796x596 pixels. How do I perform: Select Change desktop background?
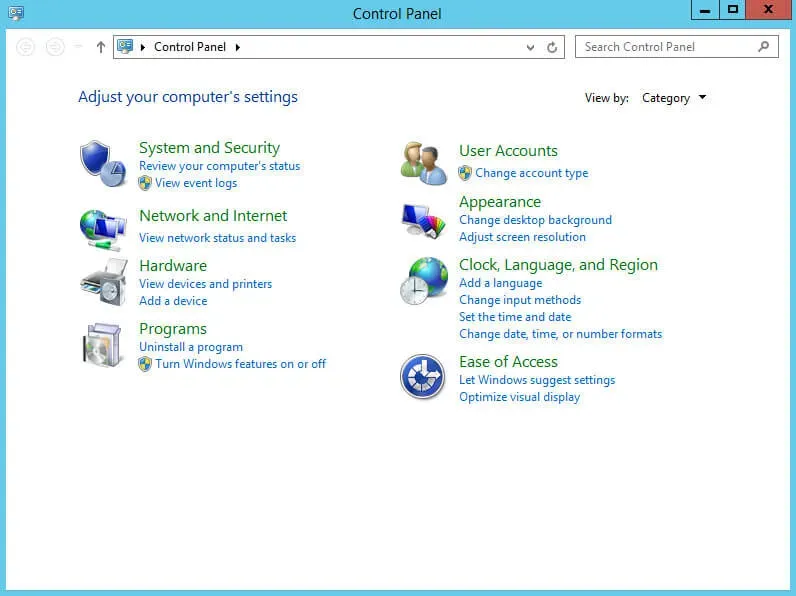click(536, 220)
